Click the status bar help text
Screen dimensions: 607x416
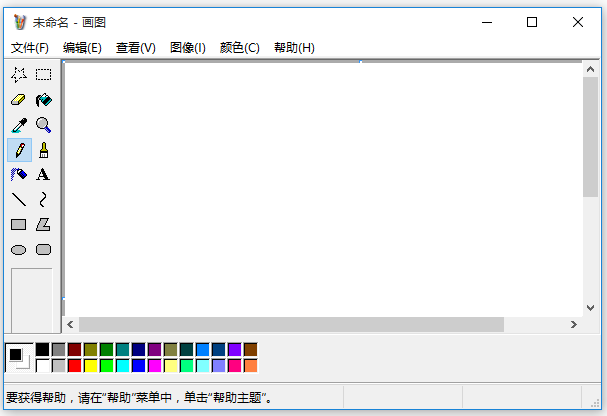pyautogui.click(x=141, y=397)
